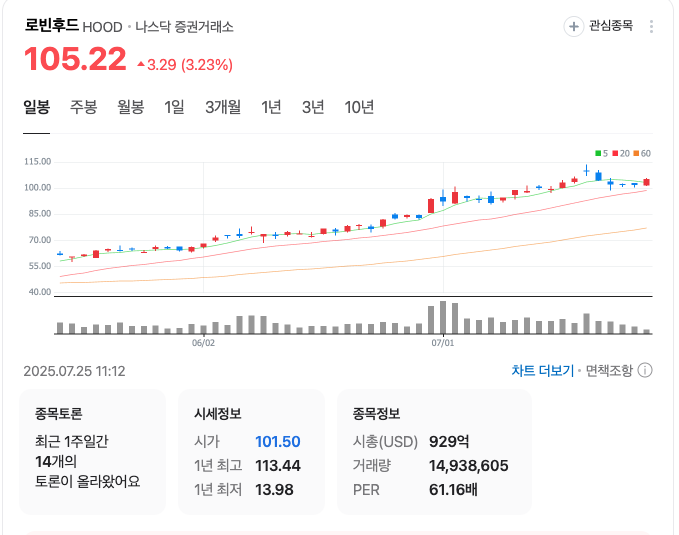679x535 pixels.
Task: Click the 1년 최저 value 13.98
Action: click(274, 490)
